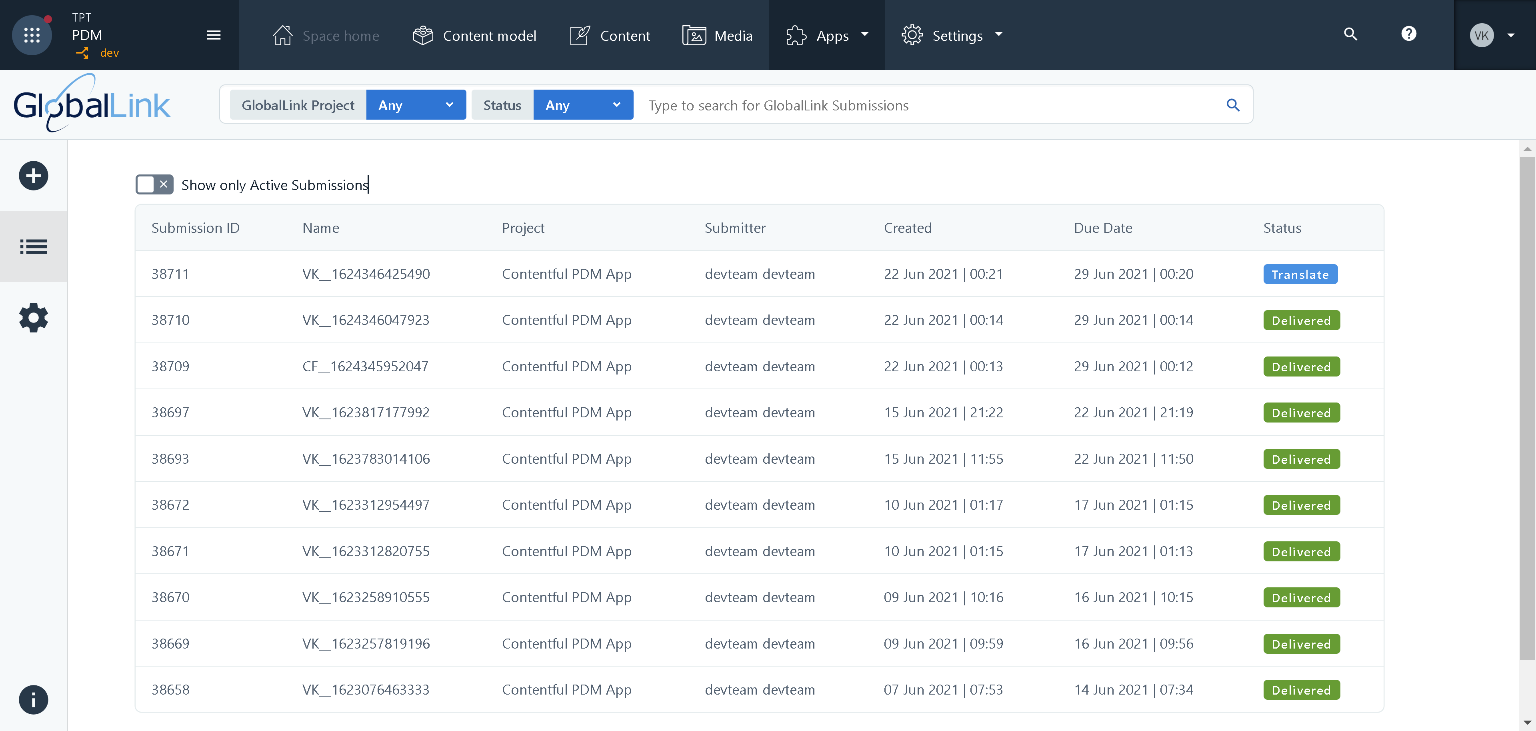The height and width of the screenshot is (731, 1536).
Task: Sort by Name column header
Action: 321,228
